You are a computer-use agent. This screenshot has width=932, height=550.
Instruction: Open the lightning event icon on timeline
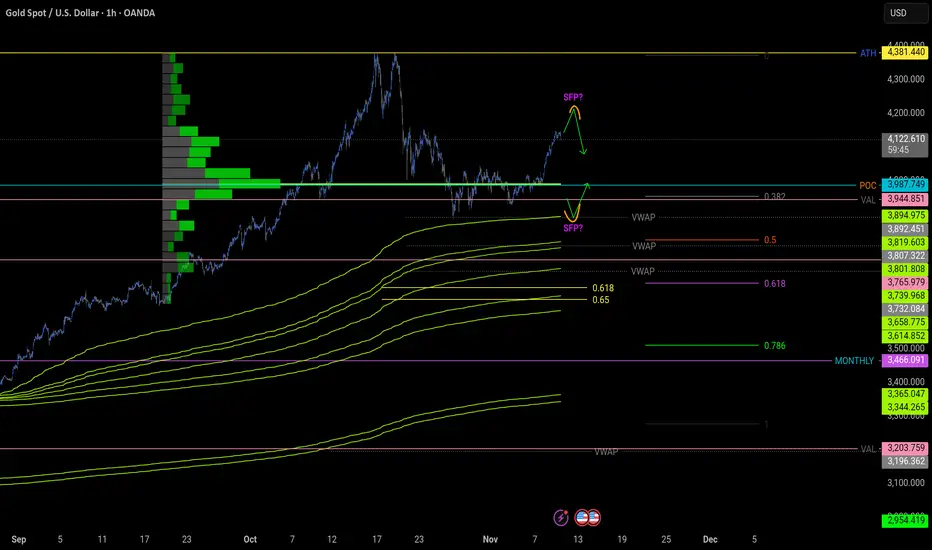(x=561, y=518)
